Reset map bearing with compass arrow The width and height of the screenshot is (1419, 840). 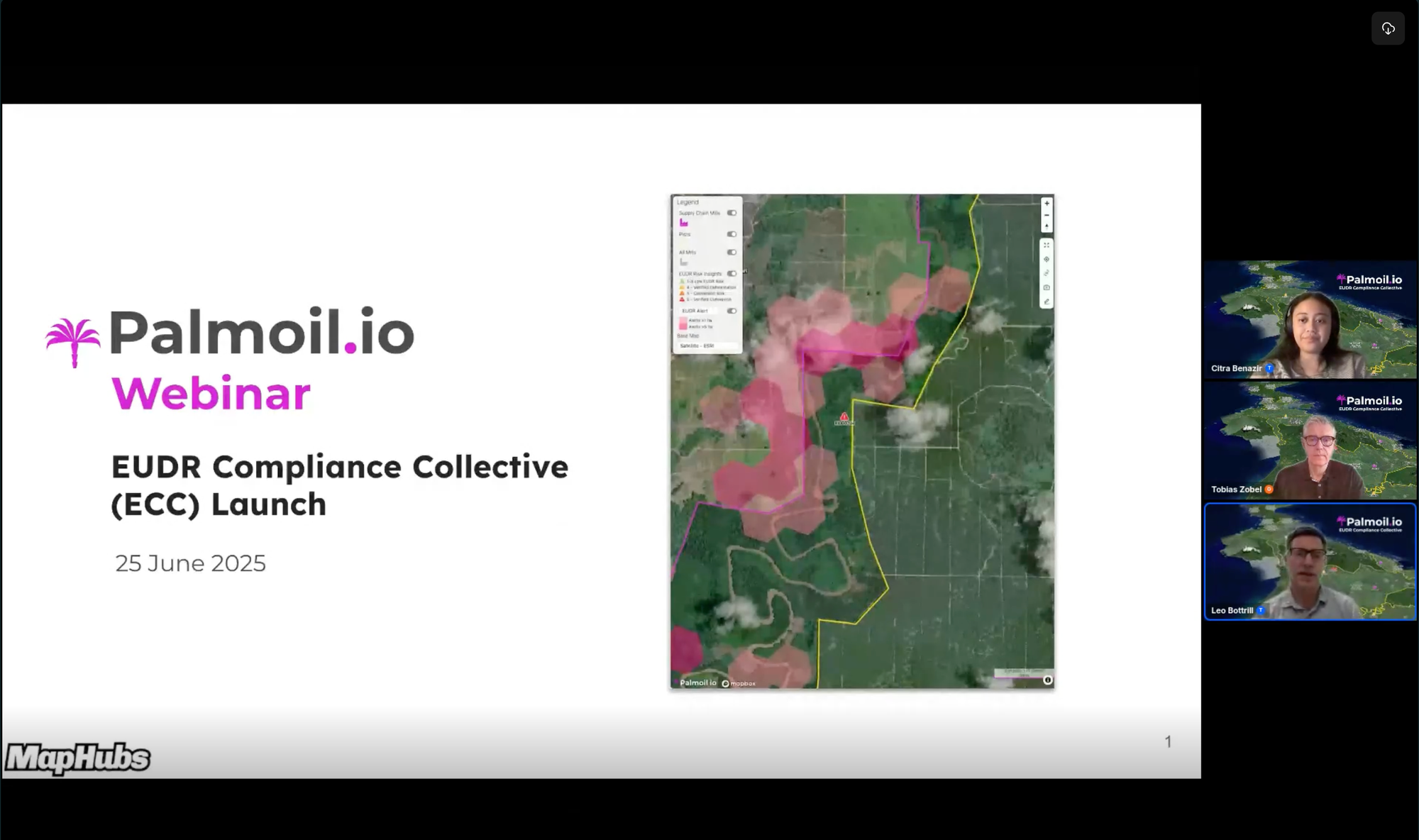pyautogui.click(x=1047, y=226)
